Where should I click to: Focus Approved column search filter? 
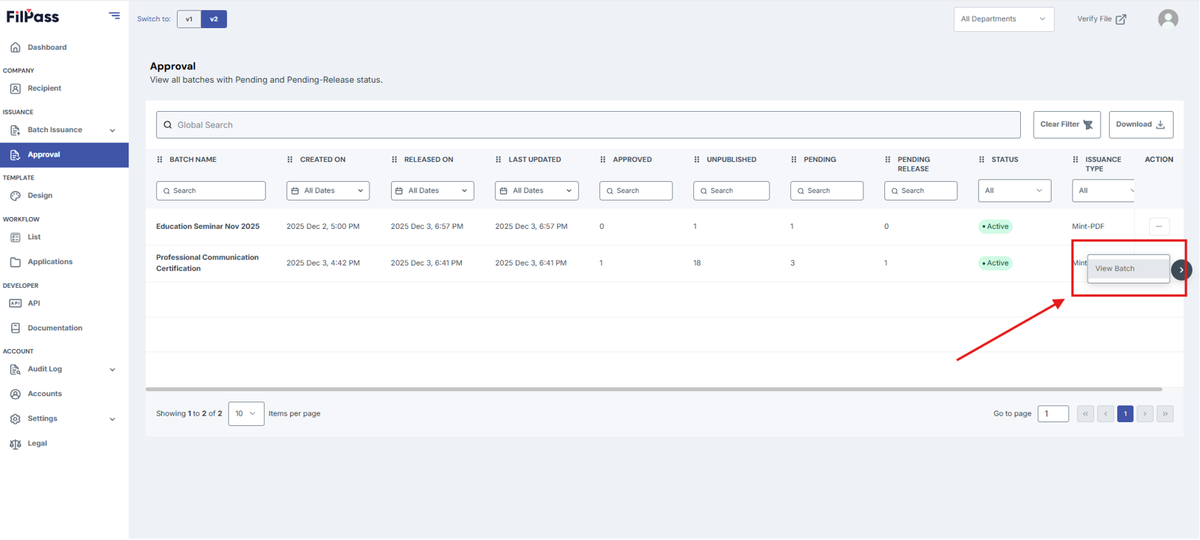pos(636,190)
